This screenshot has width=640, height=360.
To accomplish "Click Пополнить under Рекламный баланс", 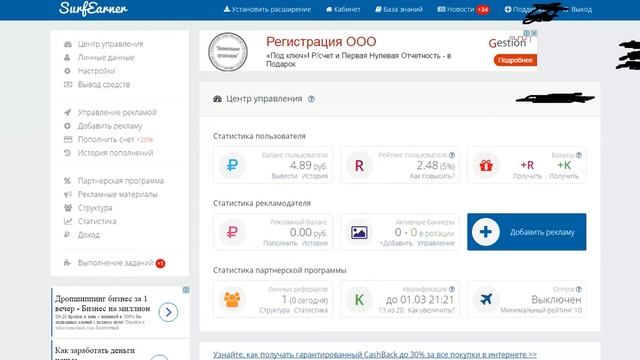I will tap(280, 243).
